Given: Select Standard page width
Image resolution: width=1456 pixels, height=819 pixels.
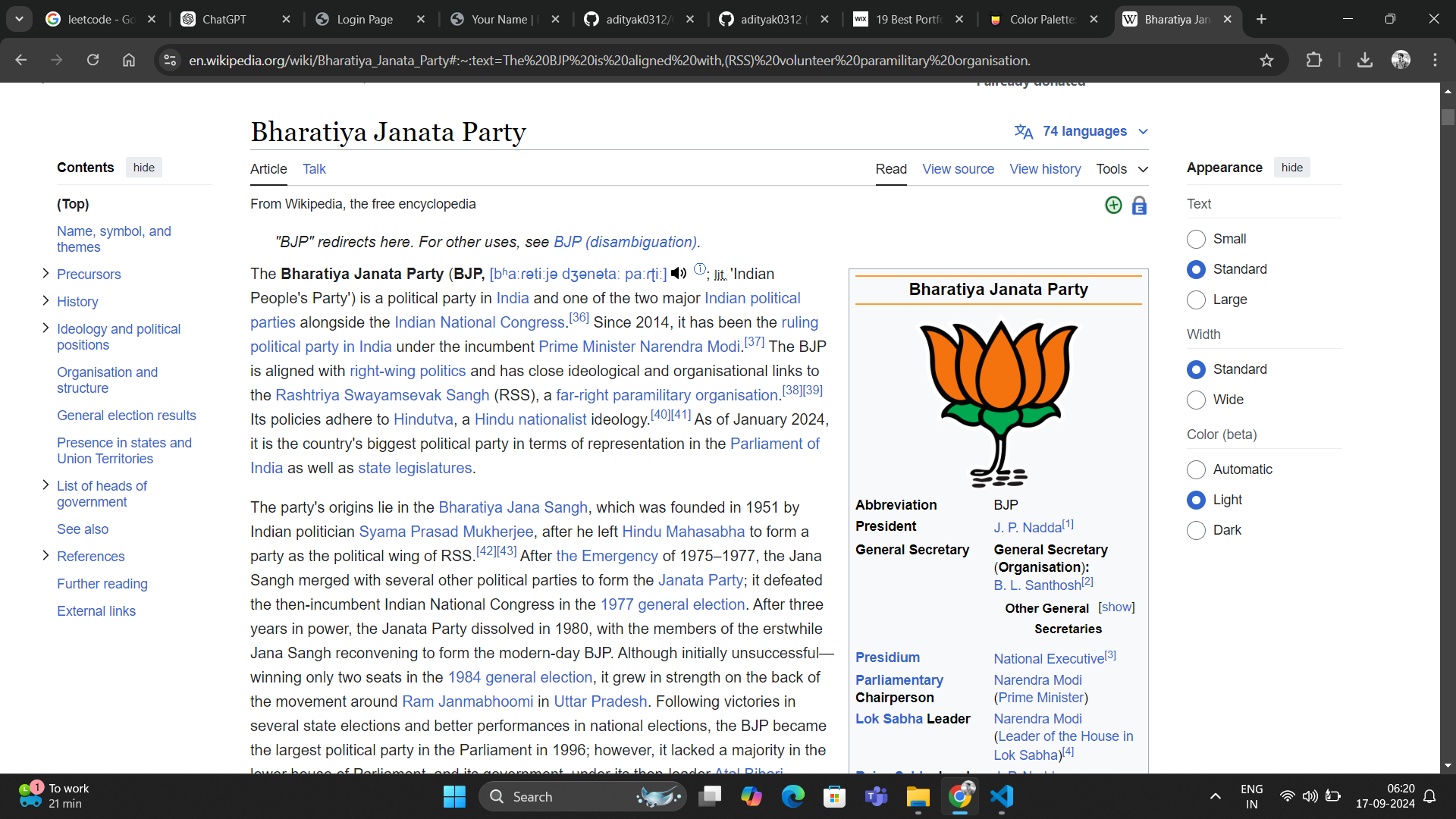Looking at the screenshot, I should (x=1196, y=369).
